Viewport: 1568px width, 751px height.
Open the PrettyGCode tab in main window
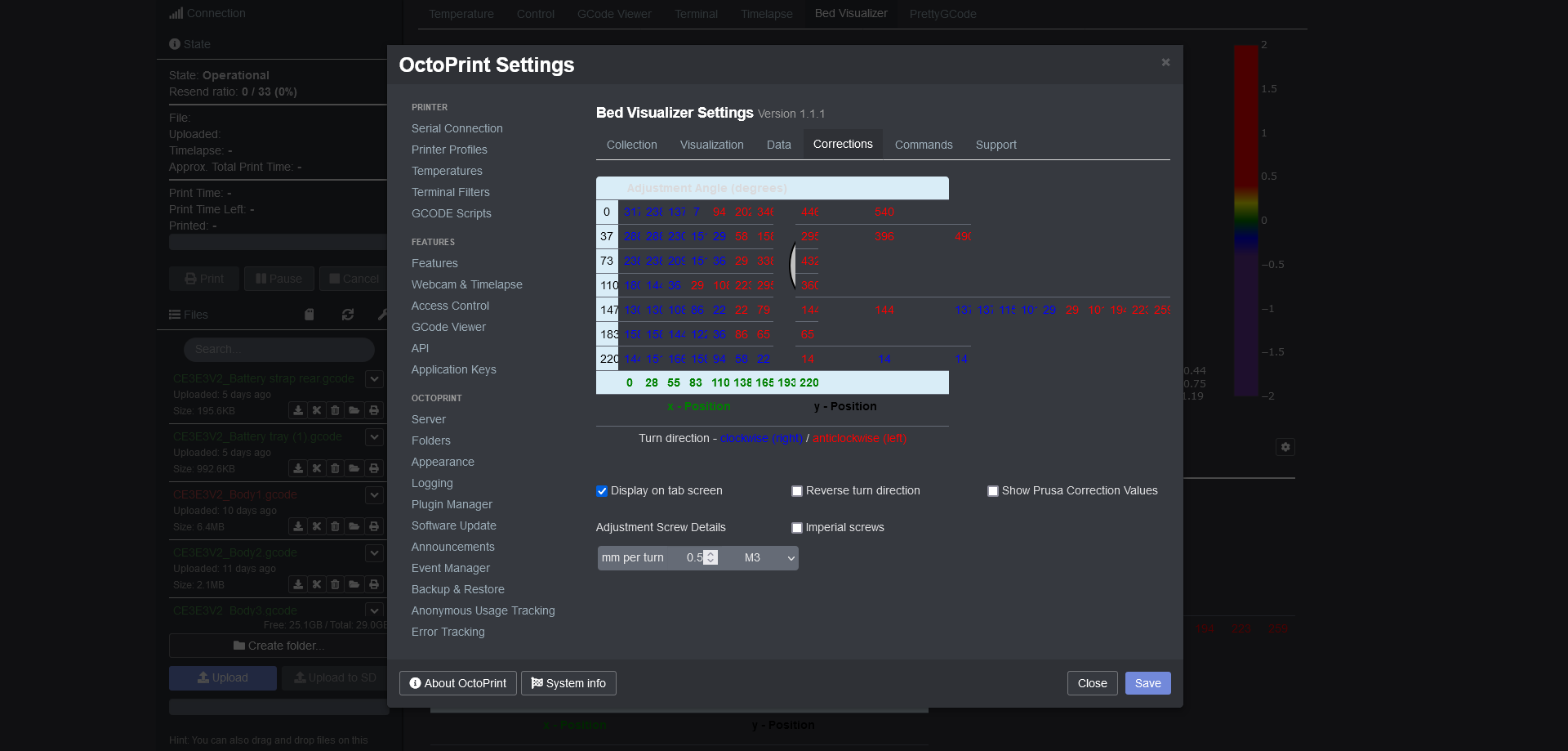point(942,14)
